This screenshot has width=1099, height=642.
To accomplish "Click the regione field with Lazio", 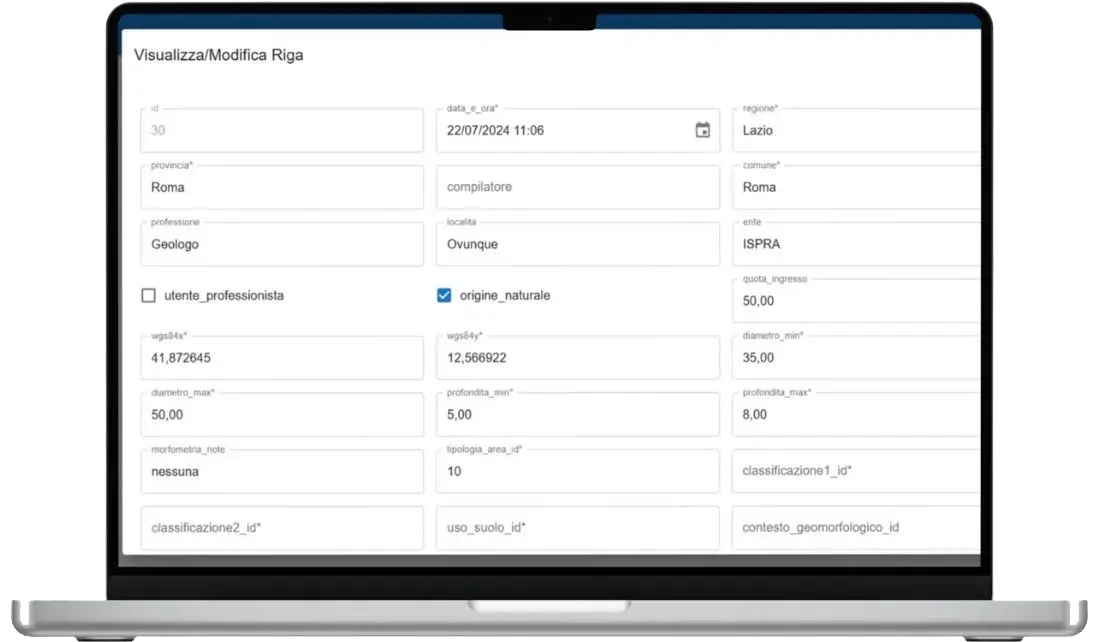I will click(856, 130).
